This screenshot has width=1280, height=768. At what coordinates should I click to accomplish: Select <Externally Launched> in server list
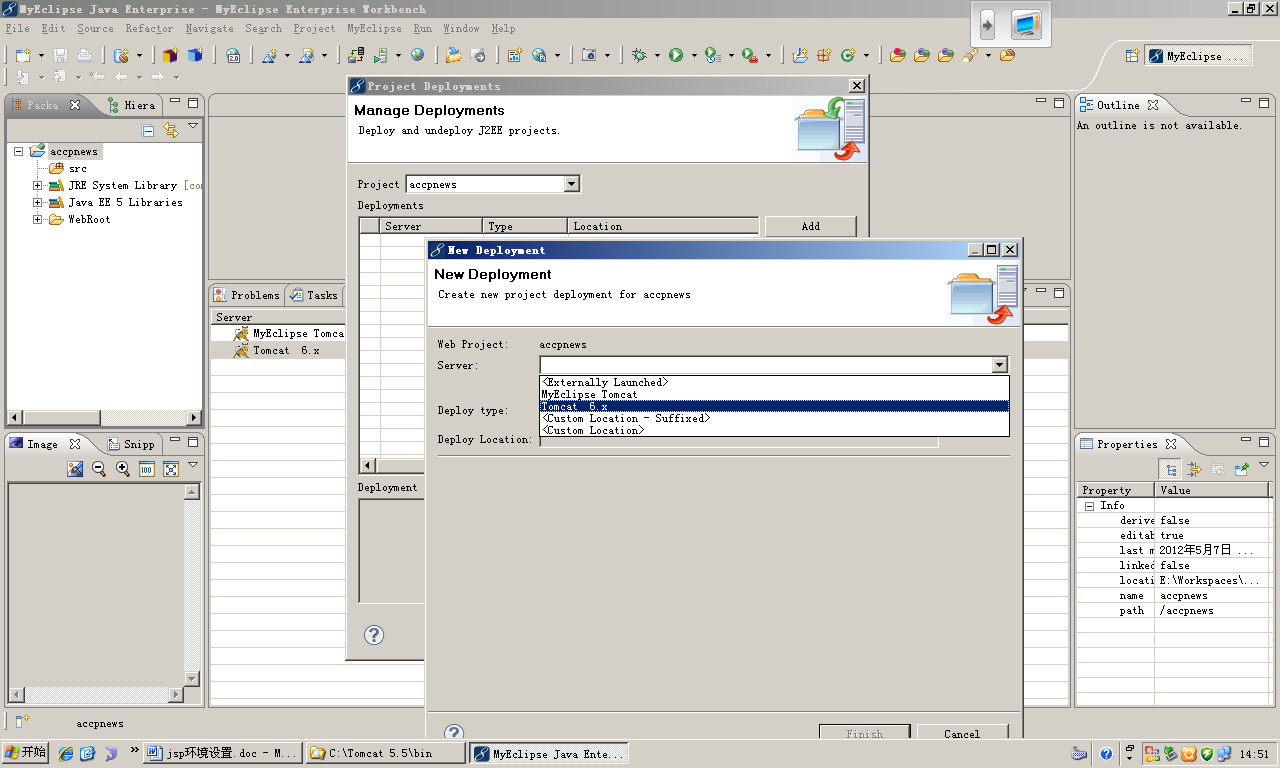[774, 382]
